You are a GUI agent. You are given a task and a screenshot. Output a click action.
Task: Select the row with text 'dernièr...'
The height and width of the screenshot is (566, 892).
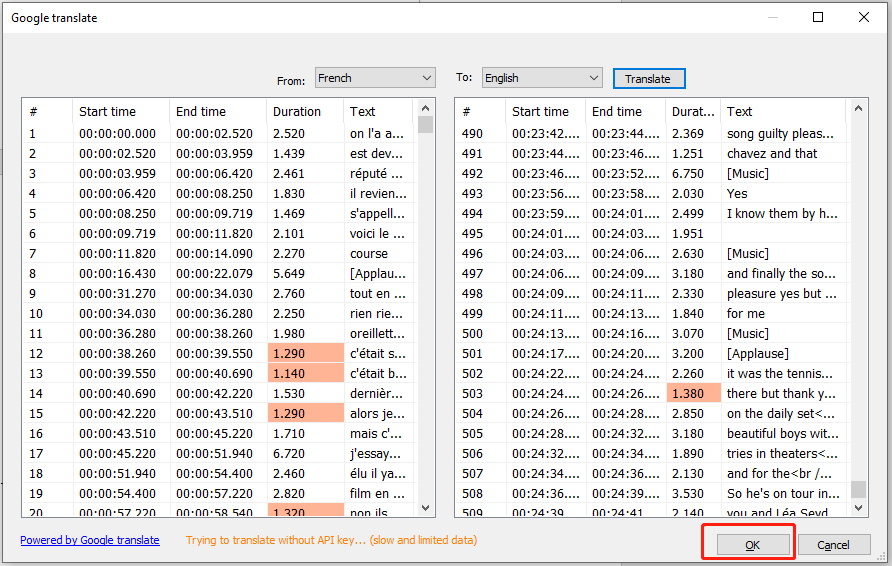[x=219, y=394]
